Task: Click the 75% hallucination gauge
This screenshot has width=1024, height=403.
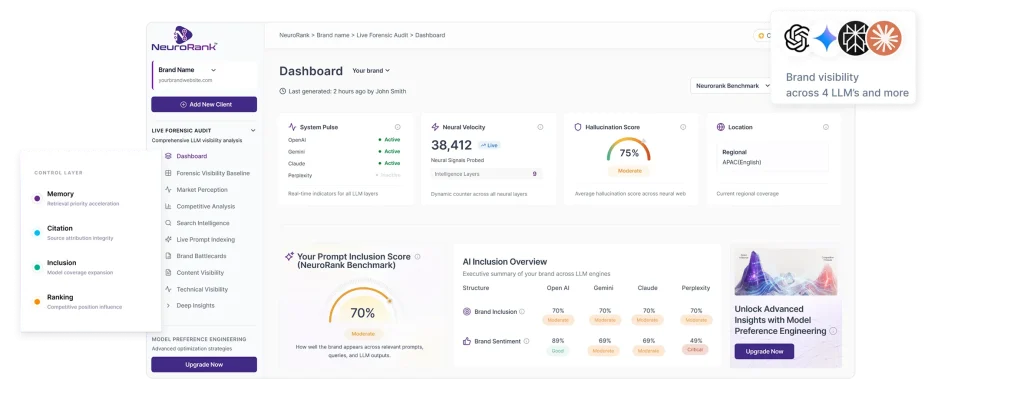Action: [x=629, y=150]
